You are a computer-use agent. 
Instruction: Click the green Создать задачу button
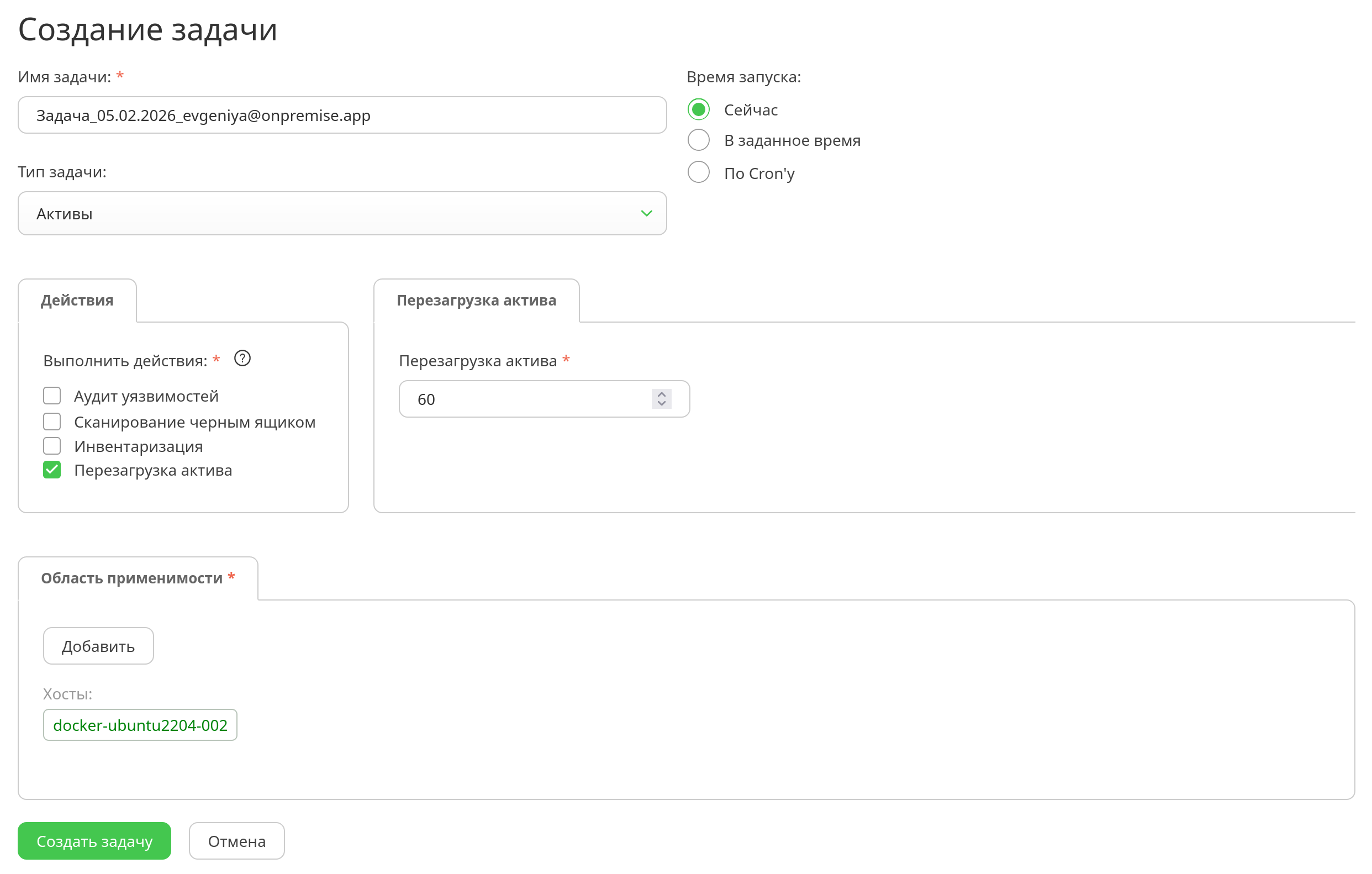[x=94, y=841]
